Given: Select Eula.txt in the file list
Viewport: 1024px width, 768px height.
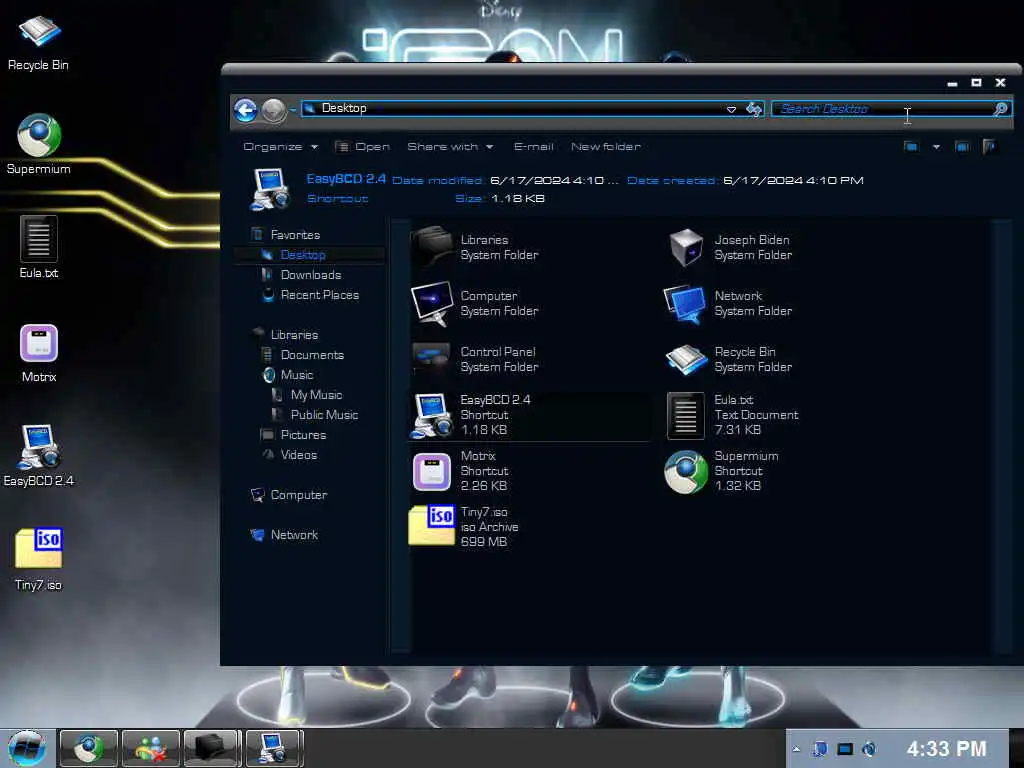Looking at the screenshot, I should pyautogui.click(x=784, y=415).
